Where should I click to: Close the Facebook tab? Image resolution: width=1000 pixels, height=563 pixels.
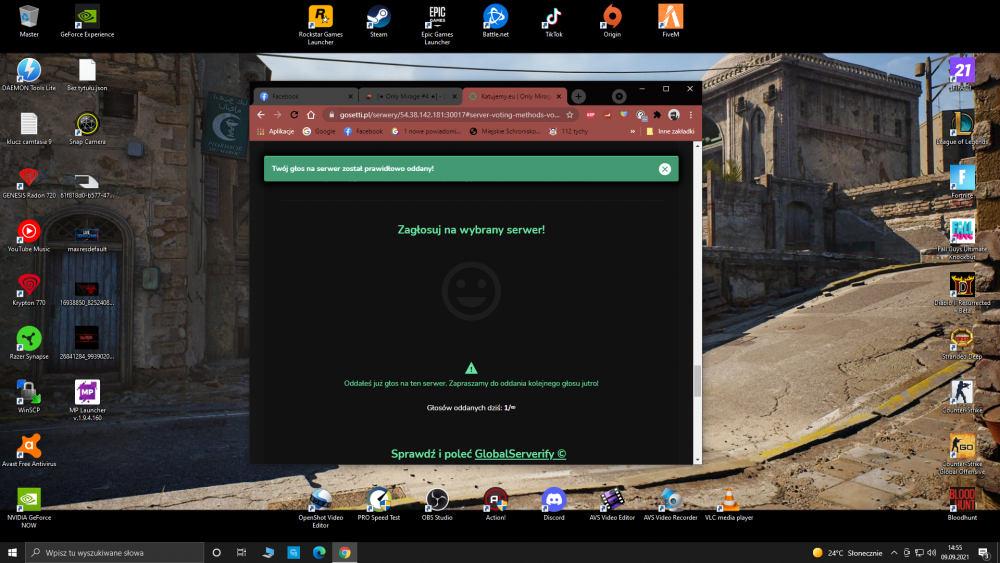(x=350, y=96)
